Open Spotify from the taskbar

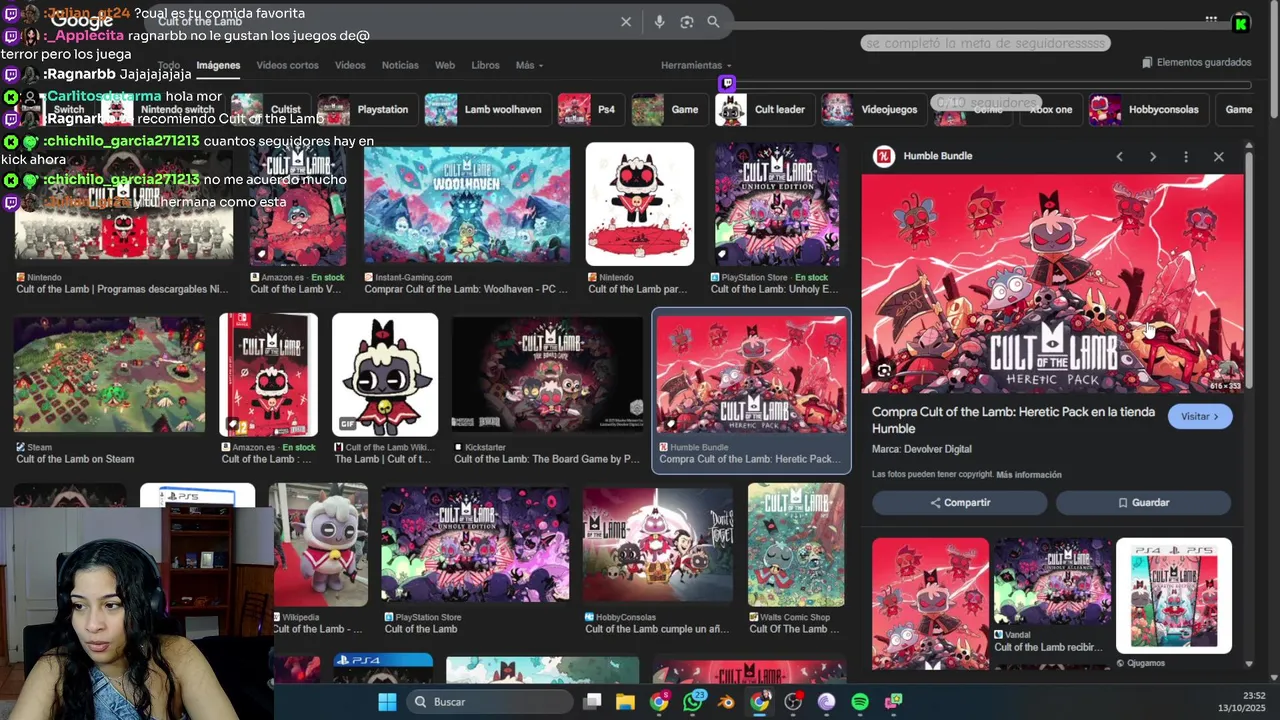coord(860,702)
